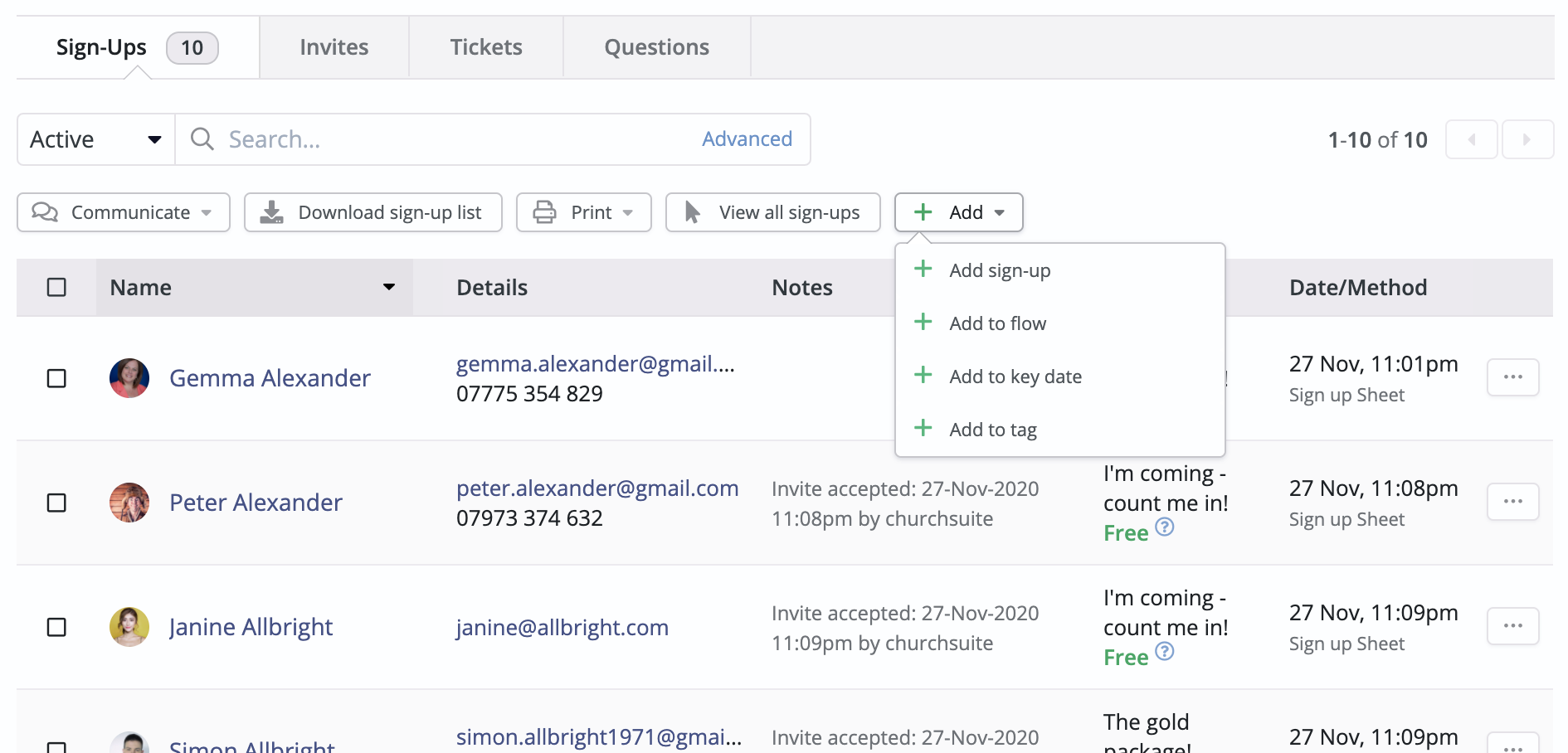The image size is (1568, 753).
Task: Check the checkbox for Janine Allbright
Action: click(56, 628)
